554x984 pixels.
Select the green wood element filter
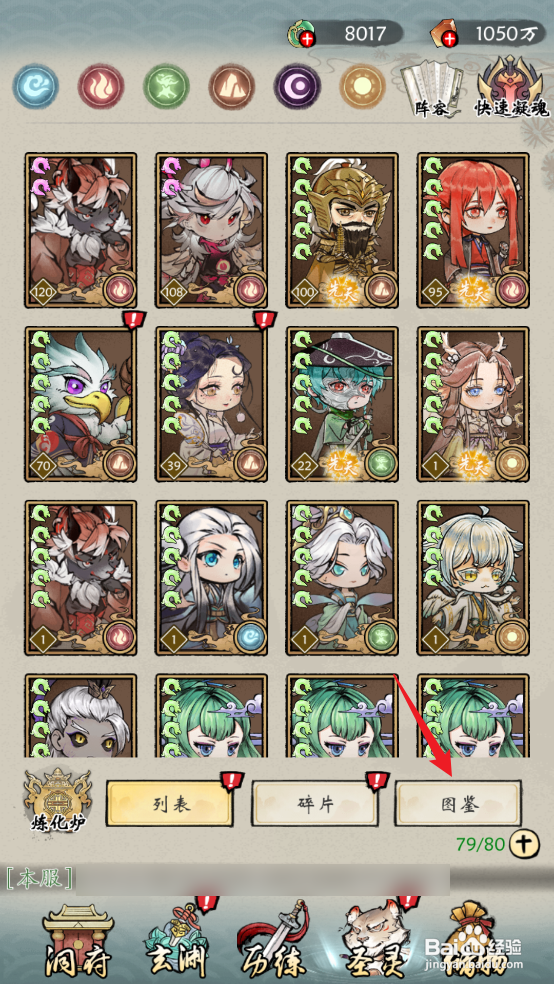[166, 87]
